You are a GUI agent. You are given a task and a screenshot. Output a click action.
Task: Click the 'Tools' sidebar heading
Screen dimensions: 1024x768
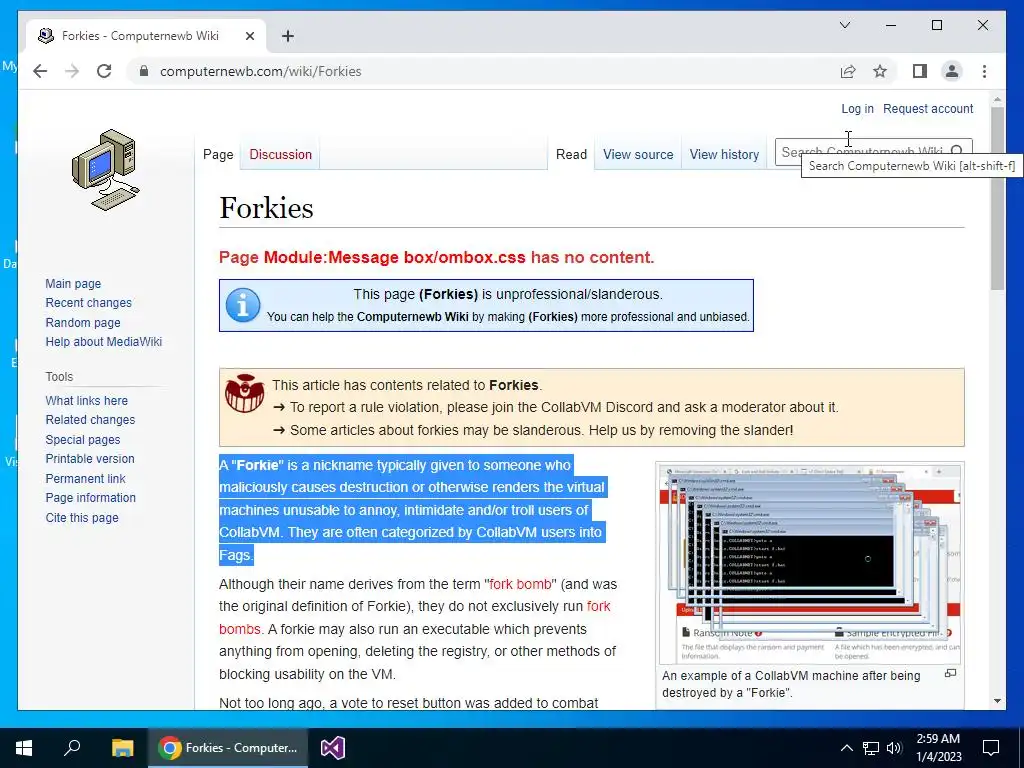[59, 376]
